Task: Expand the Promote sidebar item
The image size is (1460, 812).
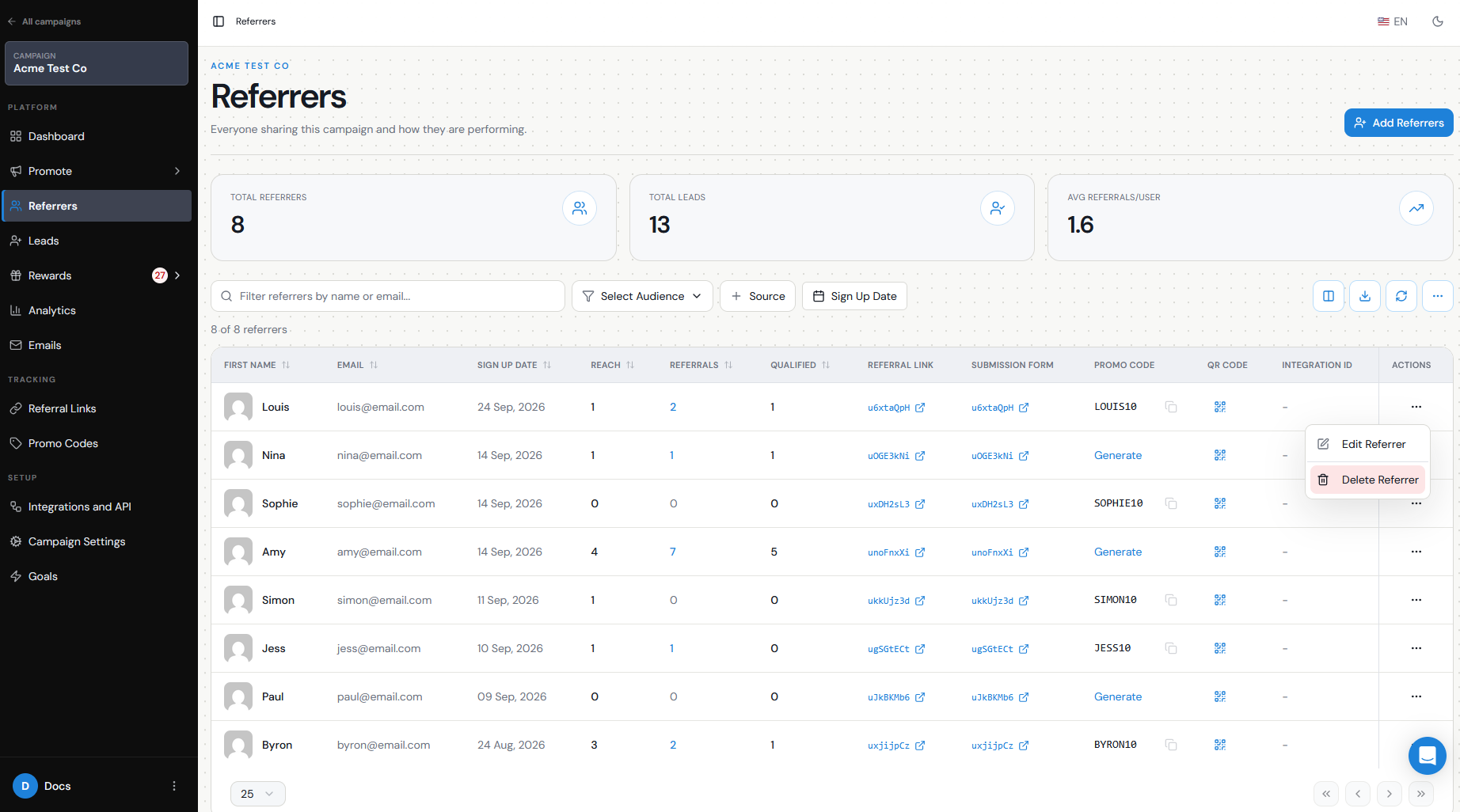Action: point(96,171)
